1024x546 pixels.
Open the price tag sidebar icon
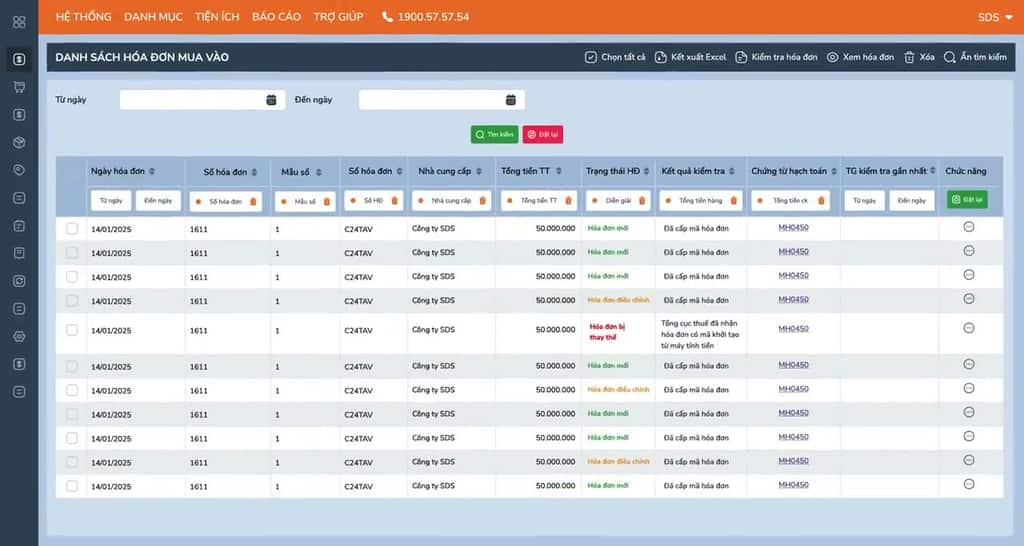(19, 170)
